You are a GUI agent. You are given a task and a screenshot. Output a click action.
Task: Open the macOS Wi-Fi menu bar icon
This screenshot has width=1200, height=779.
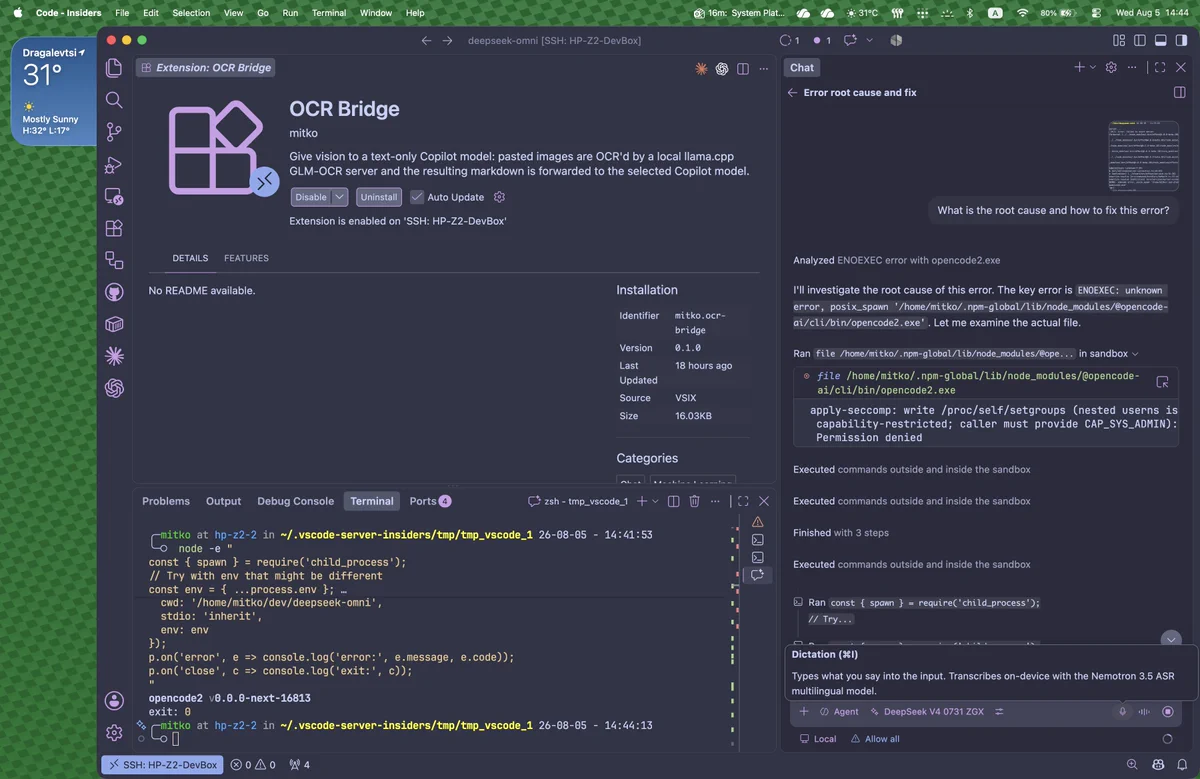click(1022, 13)
